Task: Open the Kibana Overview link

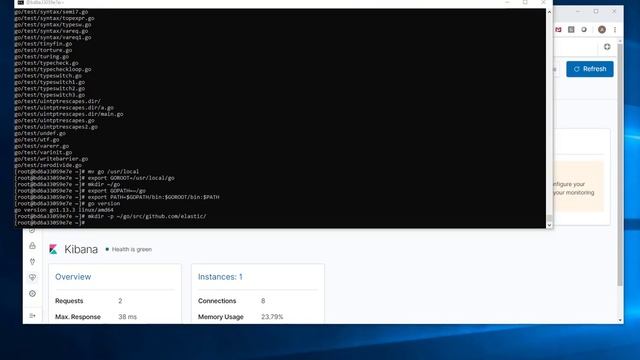Action: (73, 277)
